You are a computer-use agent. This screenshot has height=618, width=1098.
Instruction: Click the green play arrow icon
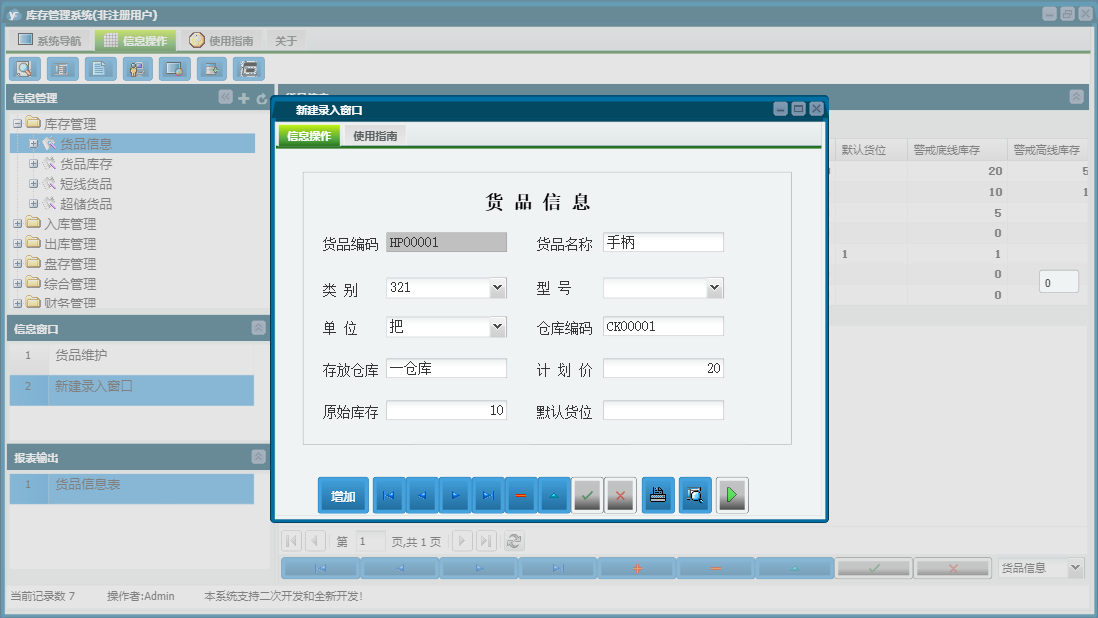pos(732,495)
